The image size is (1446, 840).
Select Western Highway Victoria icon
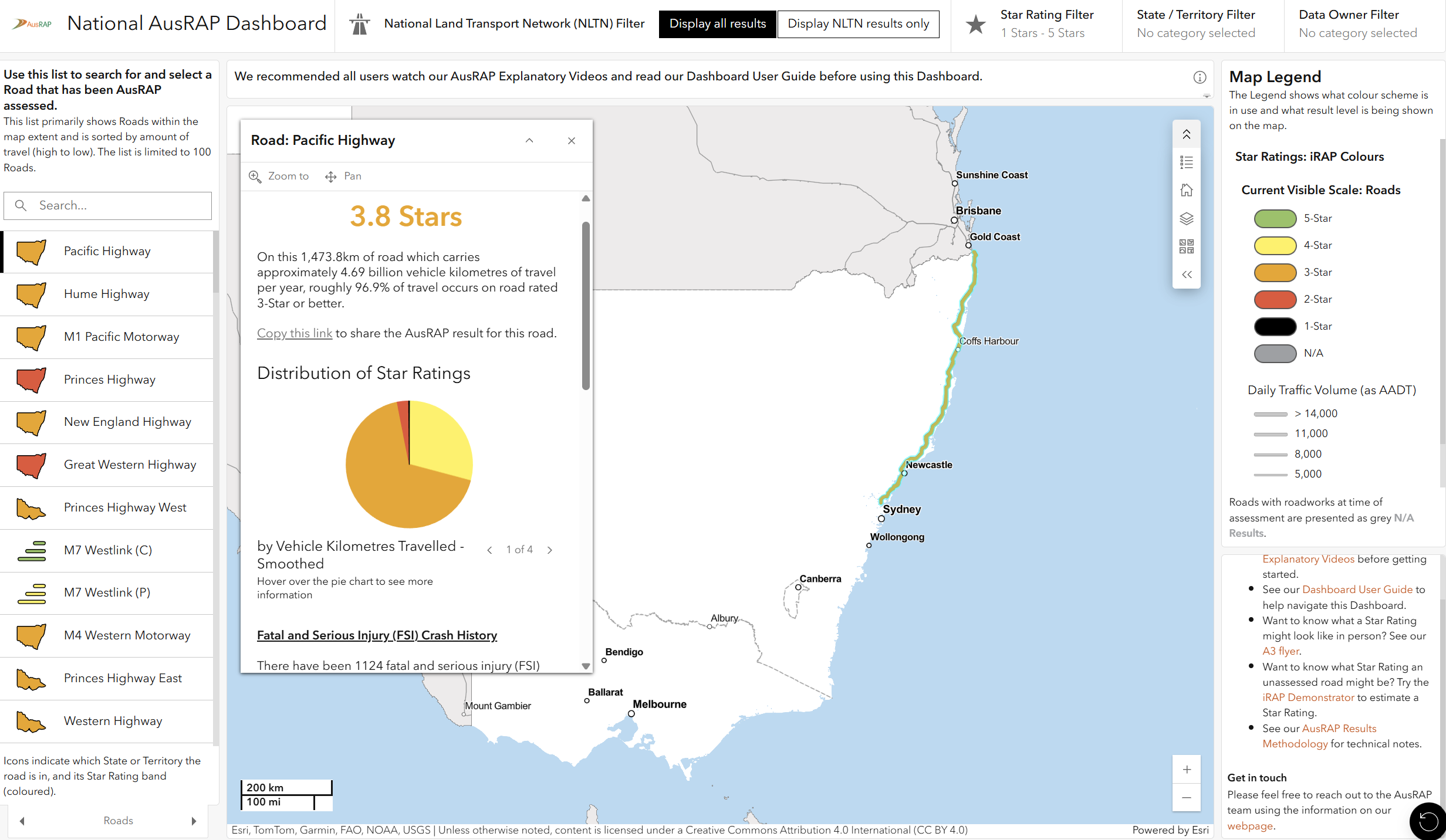tap(31, 722)
